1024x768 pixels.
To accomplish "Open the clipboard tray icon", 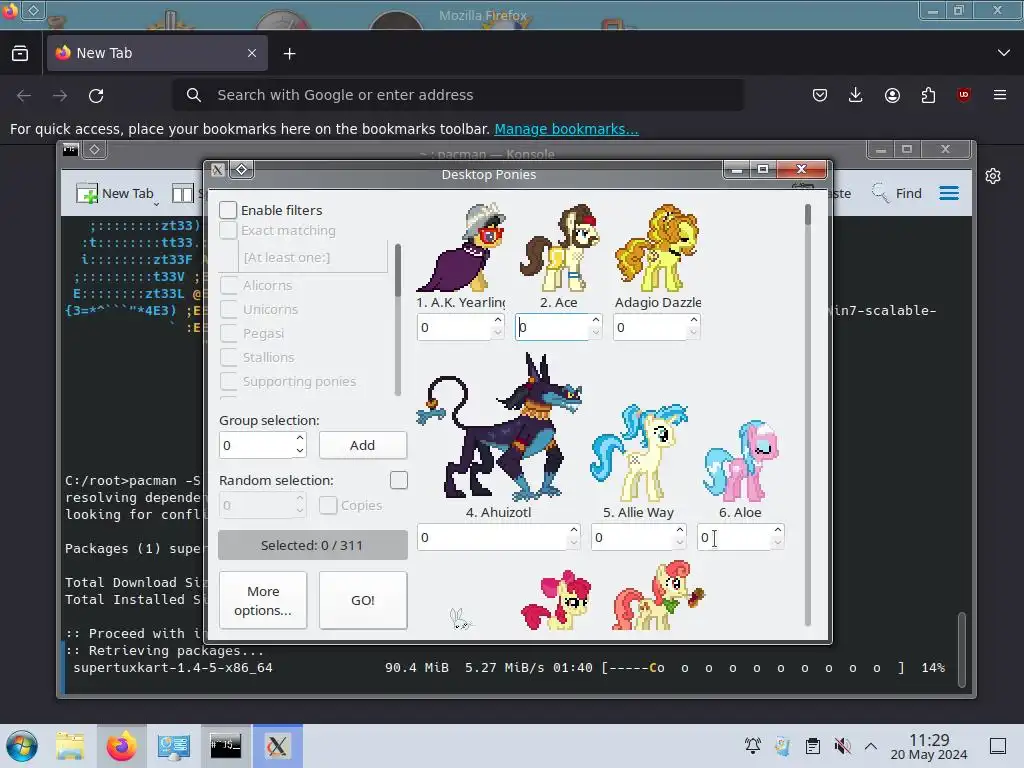I will [812, 745].
